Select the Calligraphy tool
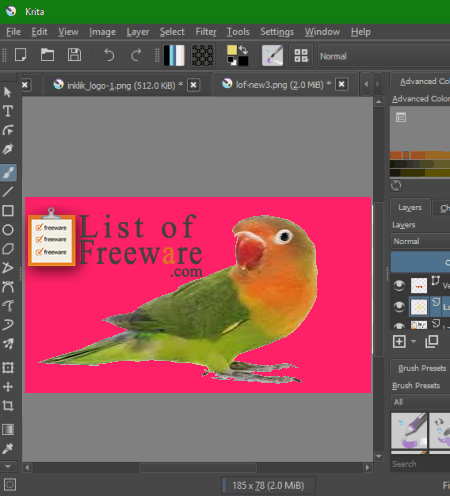The width and height of the screenshot is (450, 496). (x=8, y=149)
